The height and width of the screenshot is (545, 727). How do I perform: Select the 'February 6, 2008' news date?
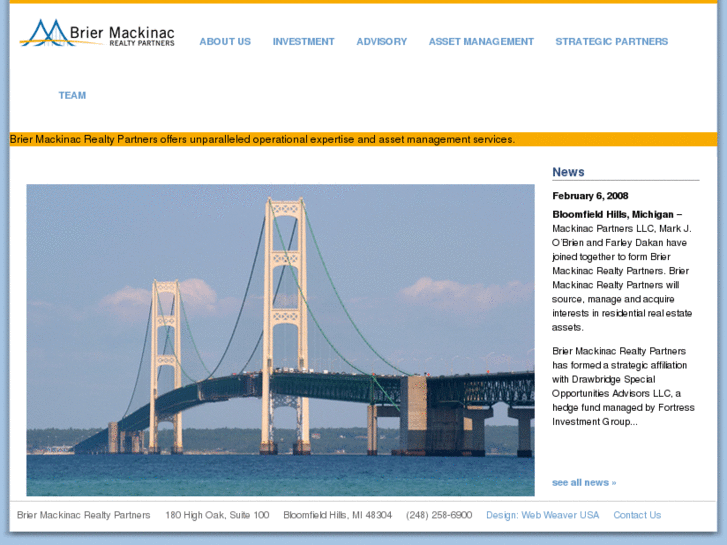590,196
